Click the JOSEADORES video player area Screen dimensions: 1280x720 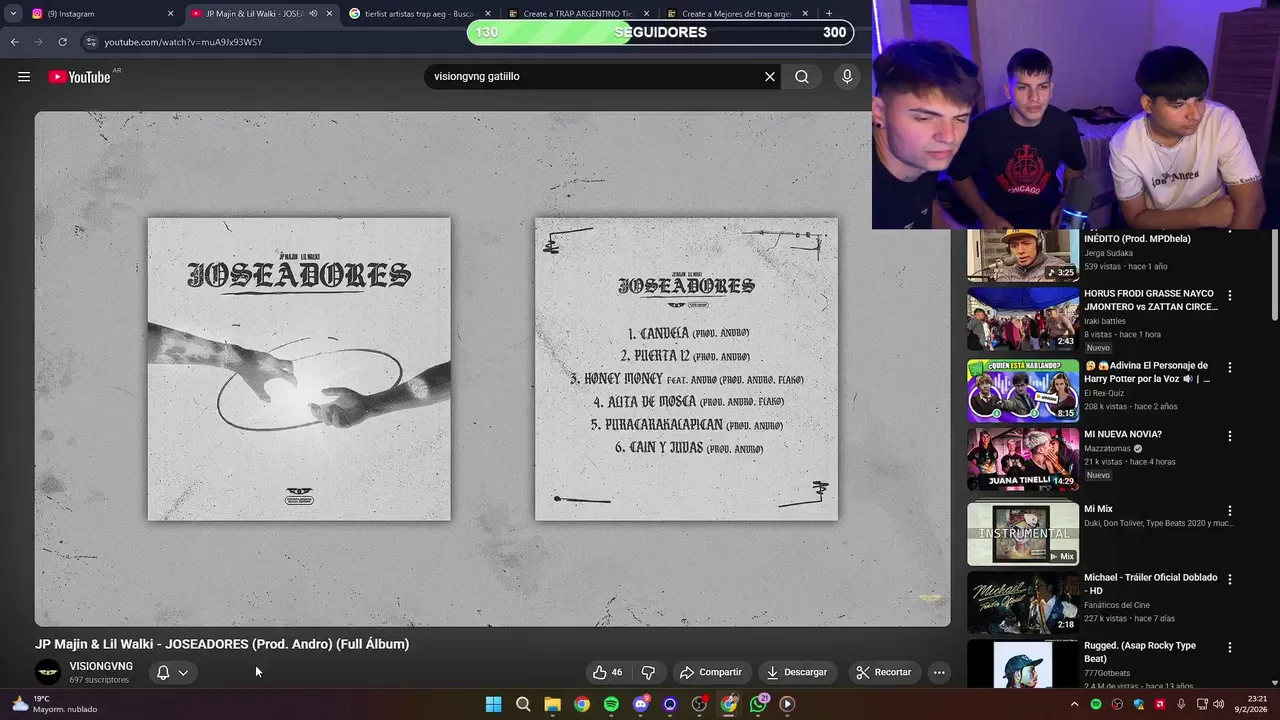(492, 368)
